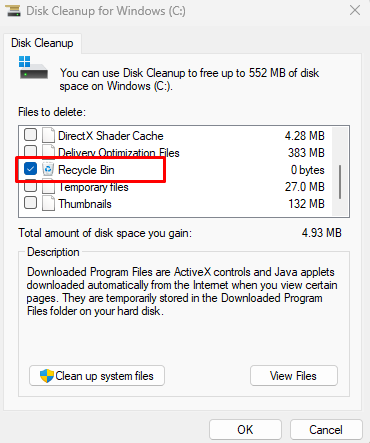Dismiss dialog with Cancel button
370x443 pixels.
coord(326,430)
